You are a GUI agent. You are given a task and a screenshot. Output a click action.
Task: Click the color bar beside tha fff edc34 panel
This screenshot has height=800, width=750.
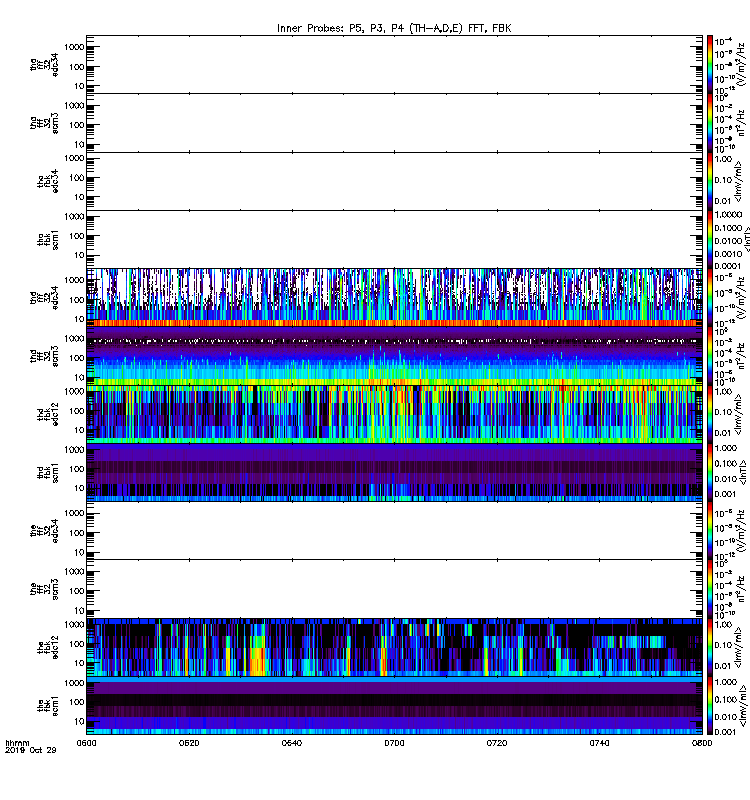click(x=710, y=64)
